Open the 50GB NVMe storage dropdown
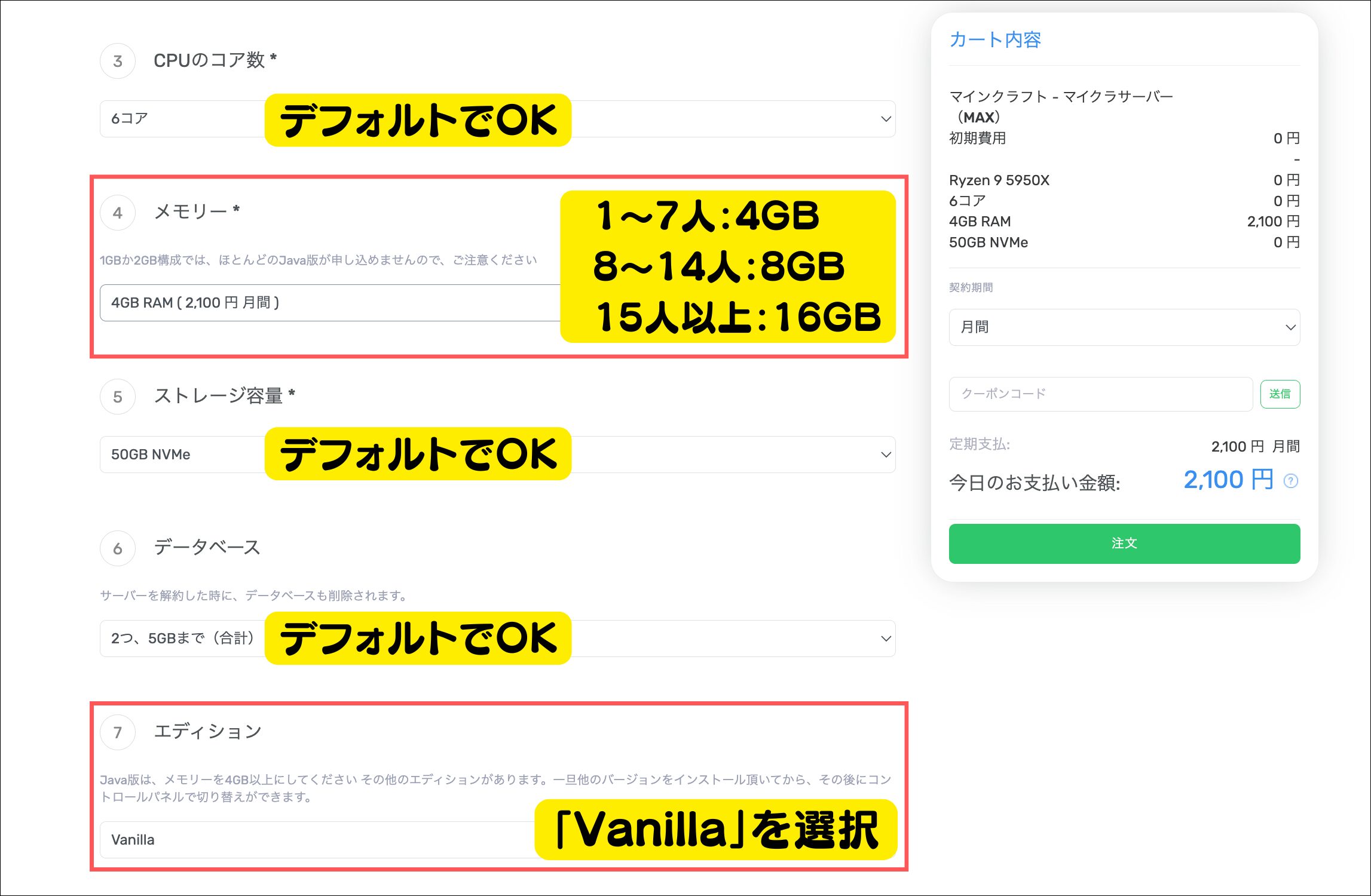The height and width of the screenshot is (896, 1371). coord(497,455)
